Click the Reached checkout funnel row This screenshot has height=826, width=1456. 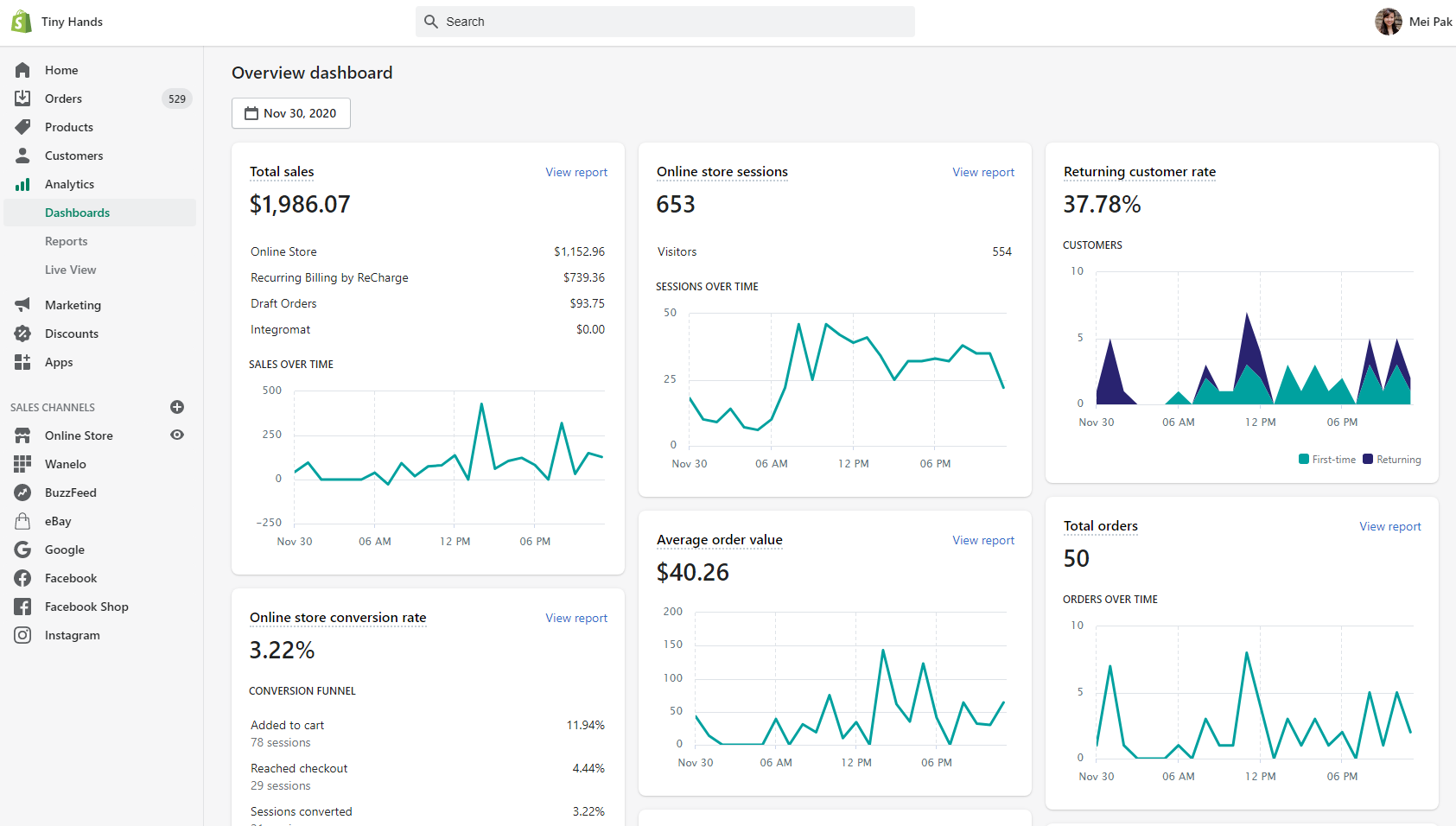pos(428,777)
